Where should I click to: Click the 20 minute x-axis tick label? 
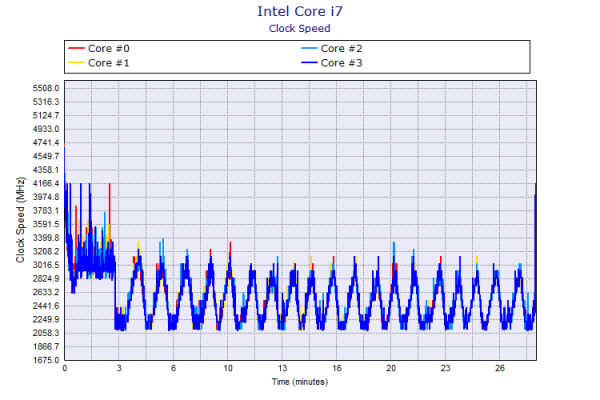[391, 368]
